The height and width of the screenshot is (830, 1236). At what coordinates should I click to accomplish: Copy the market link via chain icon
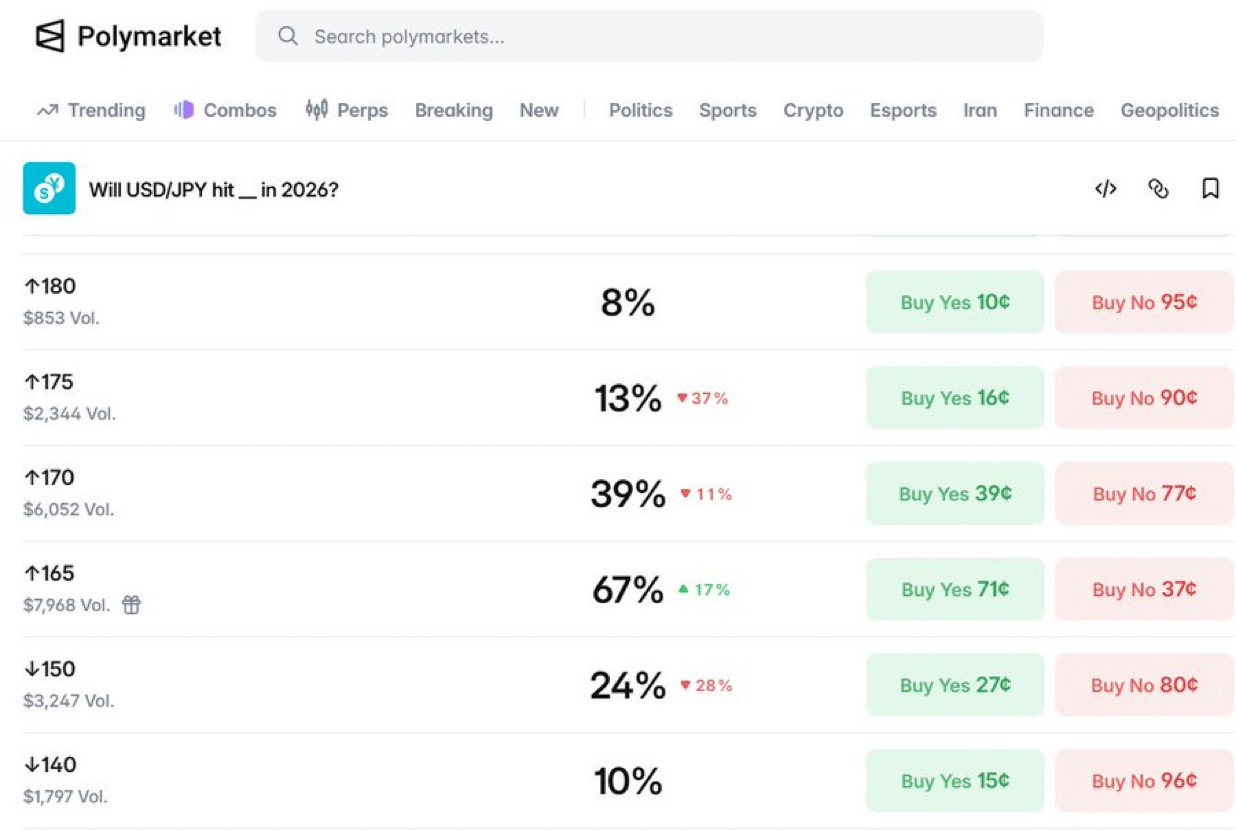tap(1158, 189)
